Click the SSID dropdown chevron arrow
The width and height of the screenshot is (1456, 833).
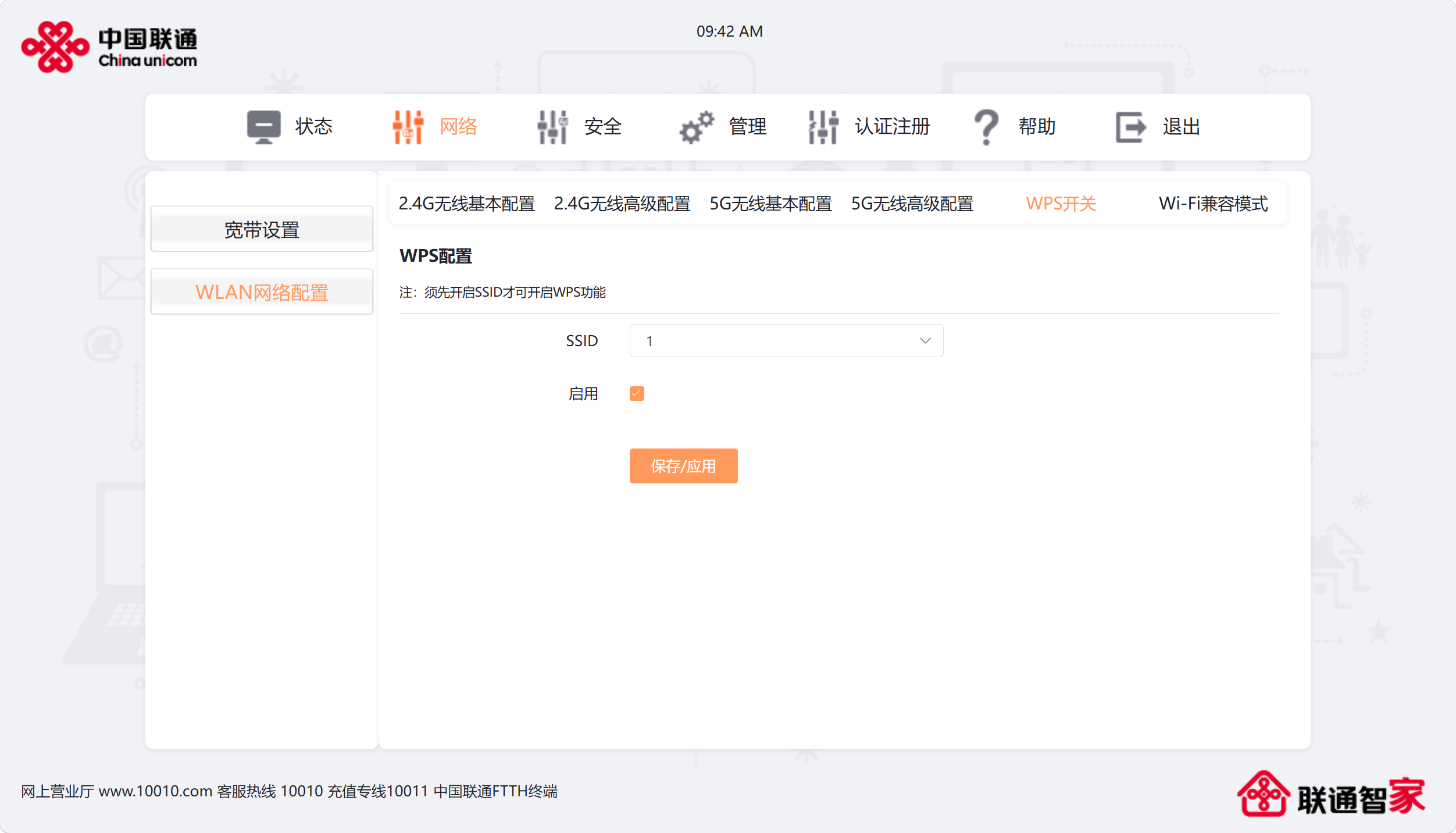[x=925, y=341]
